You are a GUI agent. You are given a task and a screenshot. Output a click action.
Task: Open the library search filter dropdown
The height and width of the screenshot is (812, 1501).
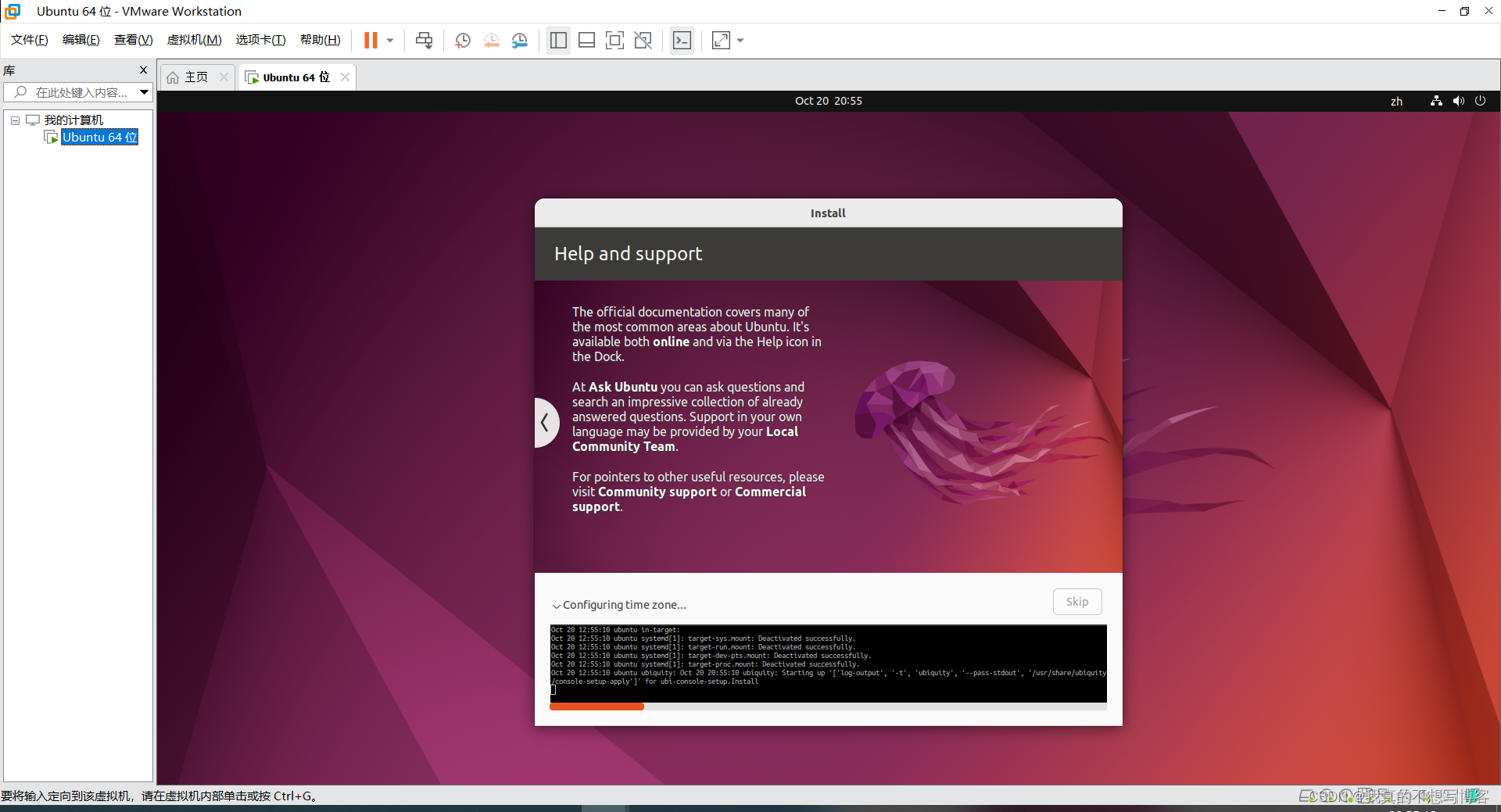145,92
